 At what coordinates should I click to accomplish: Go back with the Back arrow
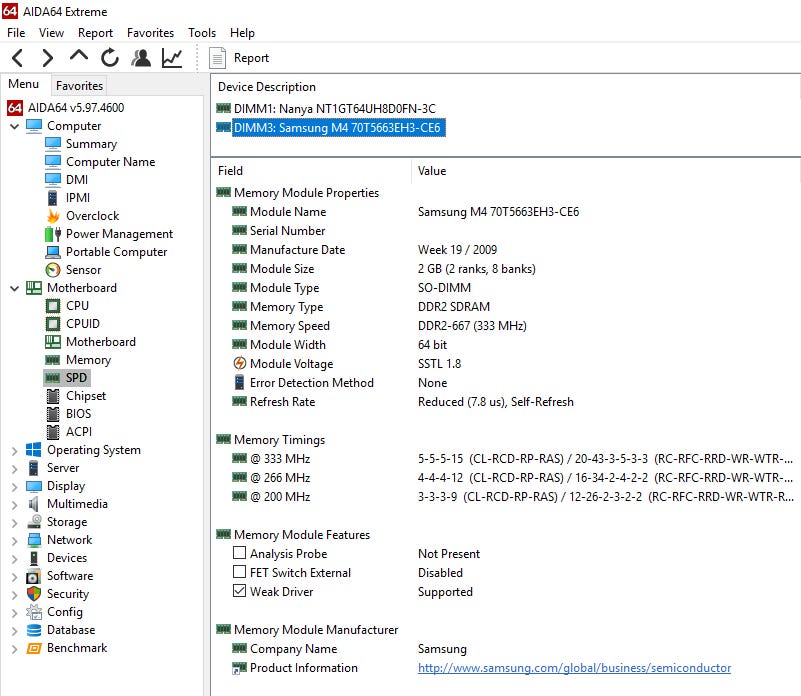pyautogui.click(x=17, y=58)
